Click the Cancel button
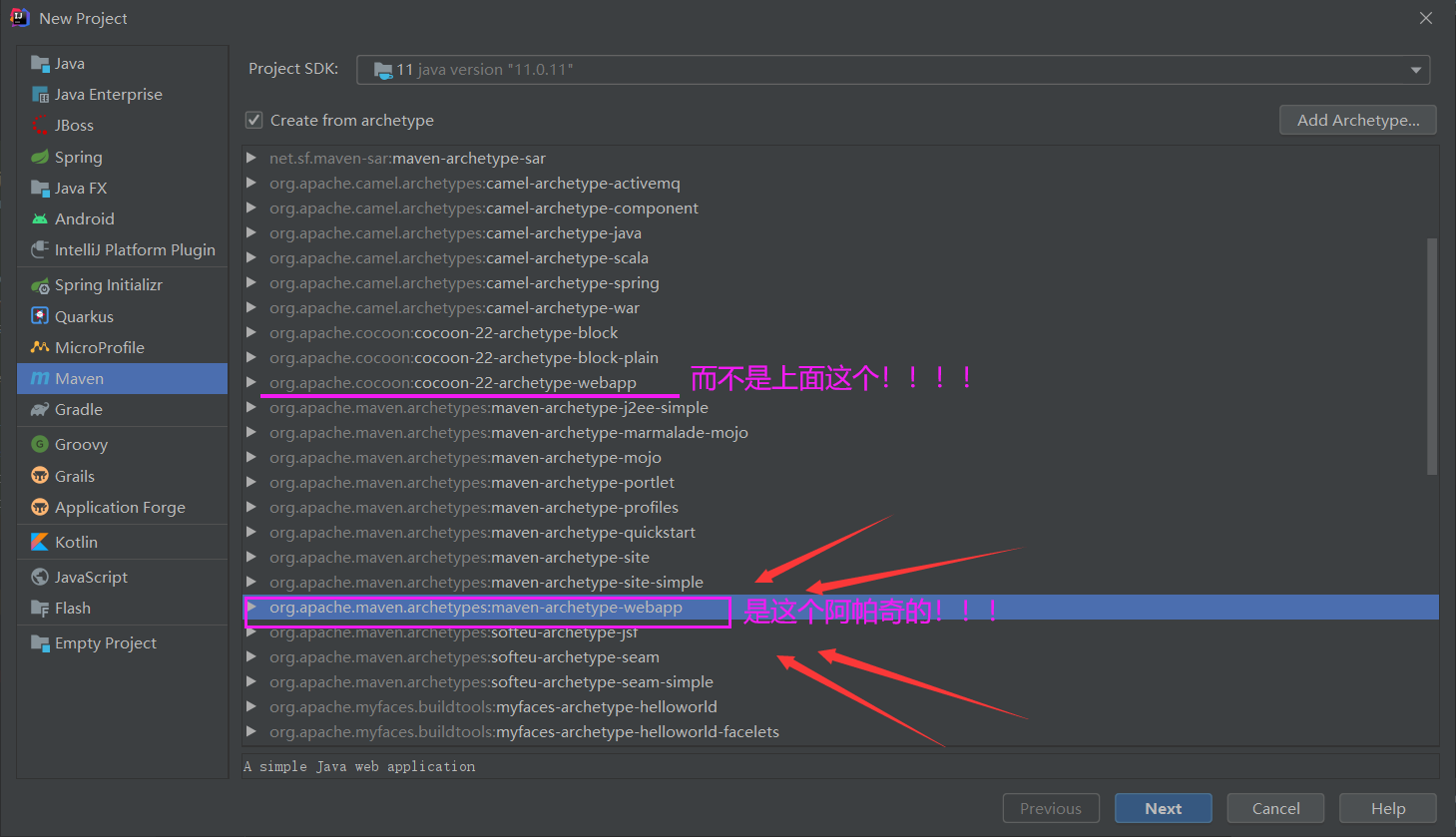The image size is (1456, 837). [x=1275, y=808]
